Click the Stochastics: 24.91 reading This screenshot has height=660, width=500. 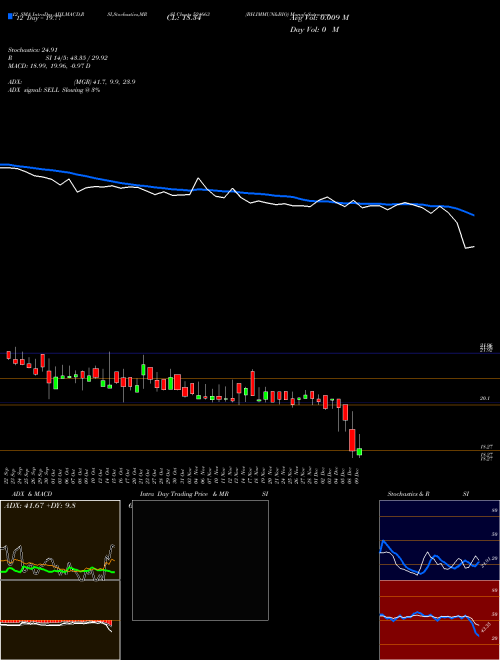(34, 50)
